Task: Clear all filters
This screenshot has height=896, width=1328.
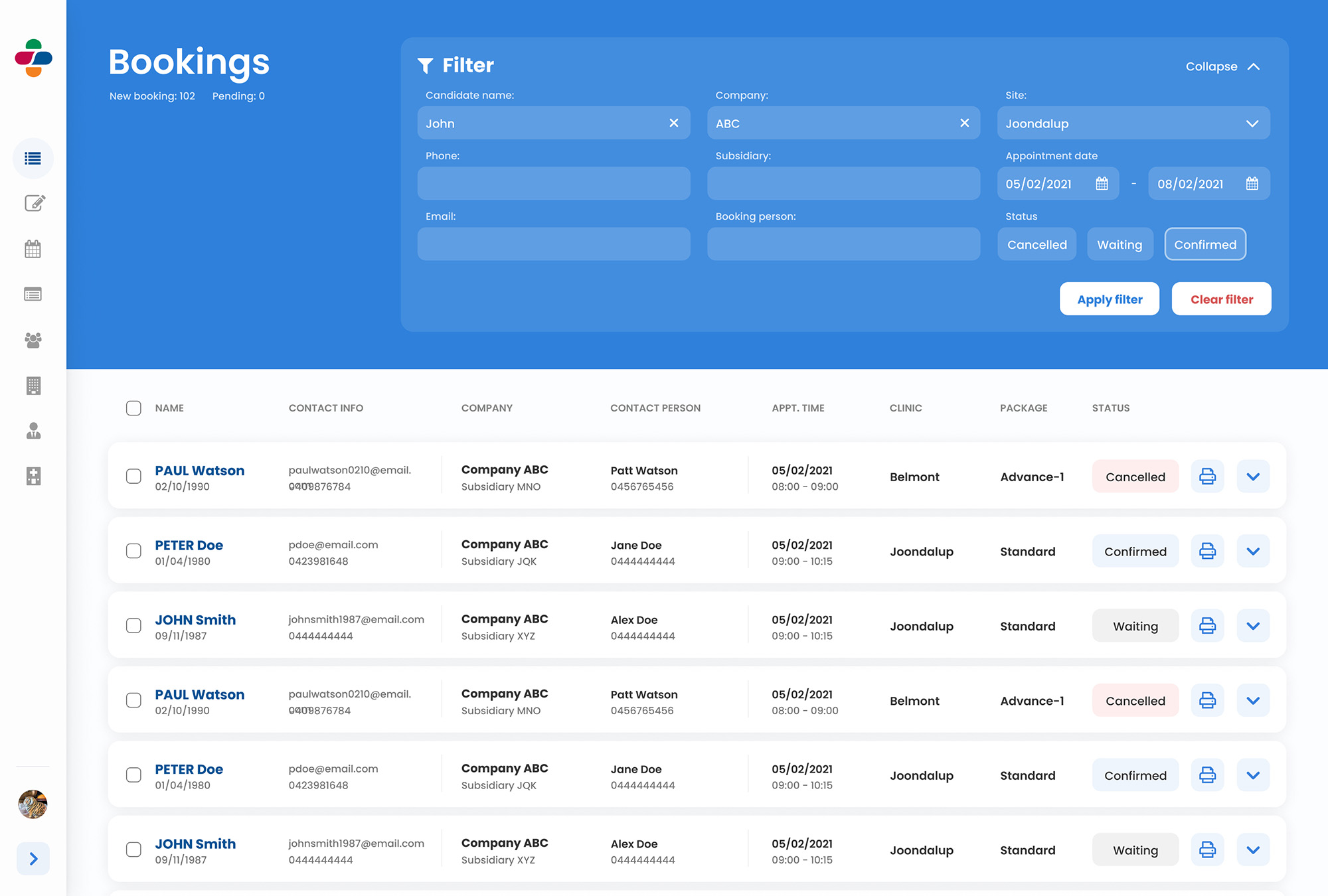Action: click(1221, 299)
